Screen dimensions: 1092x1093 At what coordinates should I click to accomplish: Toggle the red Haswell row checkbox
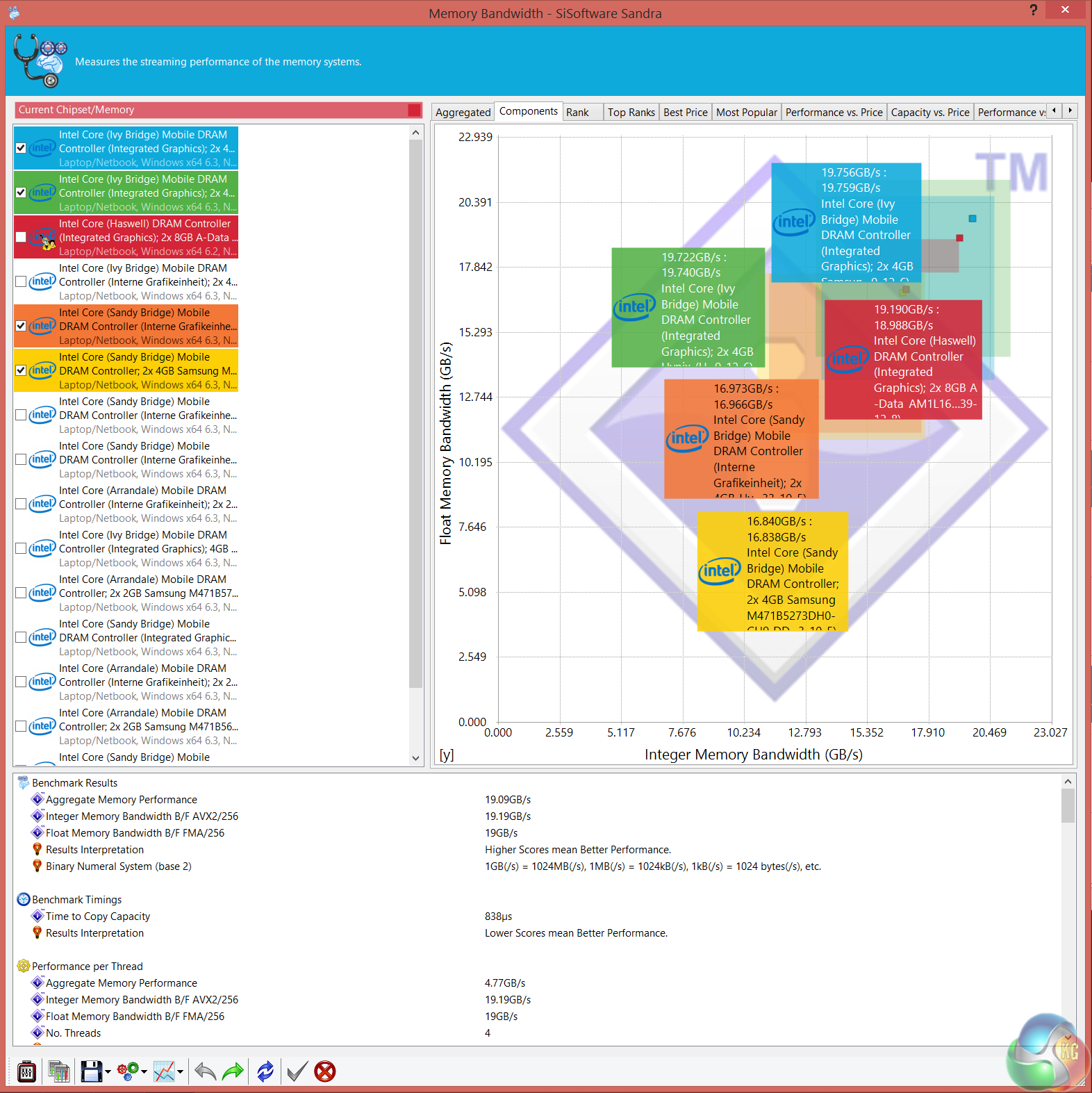tap(21, 237)
